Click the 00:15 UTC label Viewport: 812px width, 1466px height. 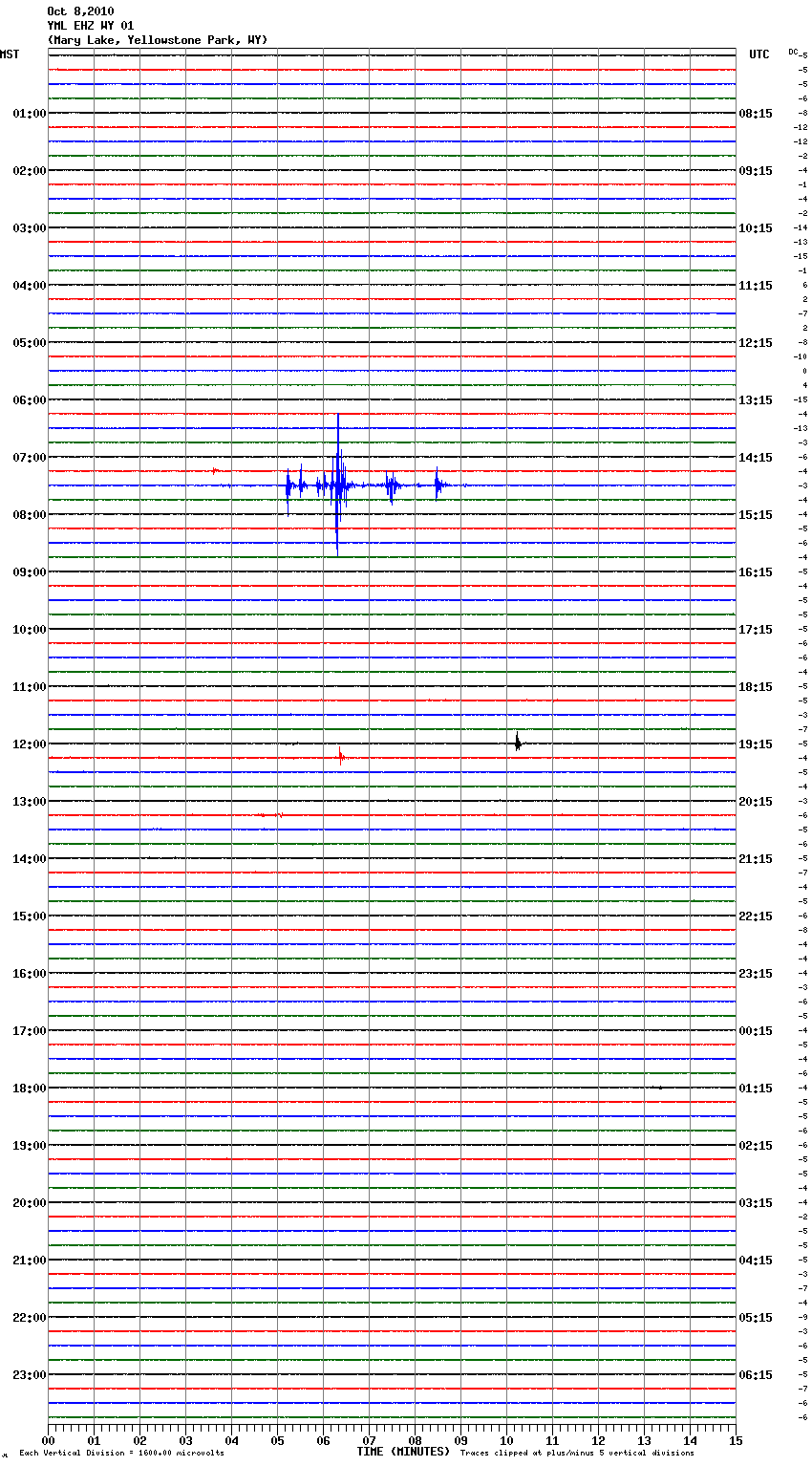pyautogui.click(x=756, y=1031)
